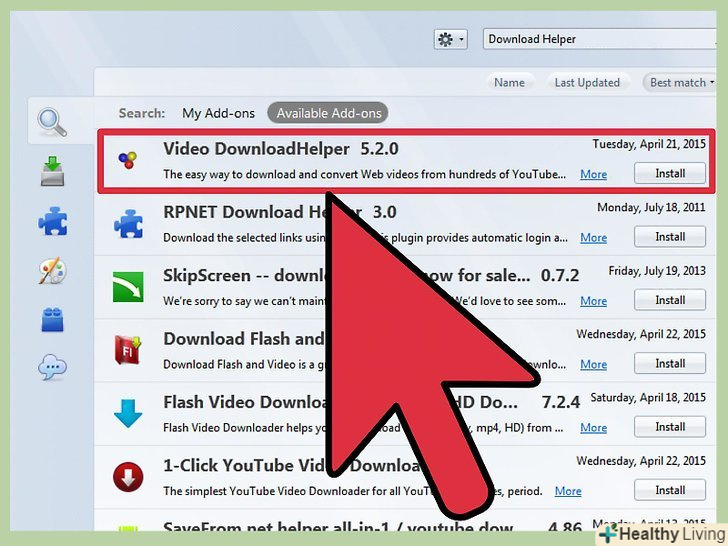Image resolution: width=728 pixels, height=546 pixels.
Task: Open the Search pane magnifier icon
Action: coord(52,122)
